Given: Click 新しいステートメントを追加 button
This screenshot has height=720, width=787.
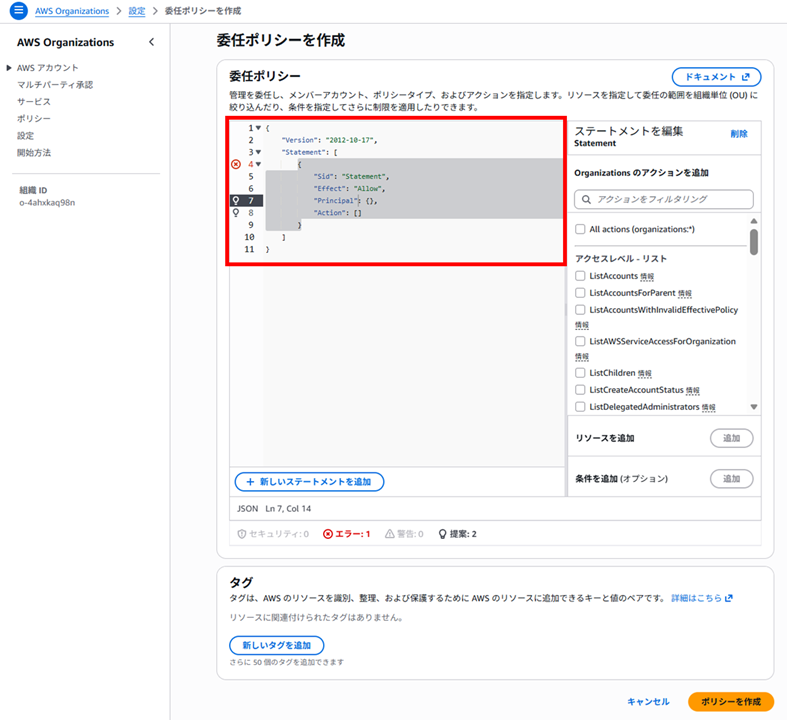Looking at the screenshot, I should point(309,482).
